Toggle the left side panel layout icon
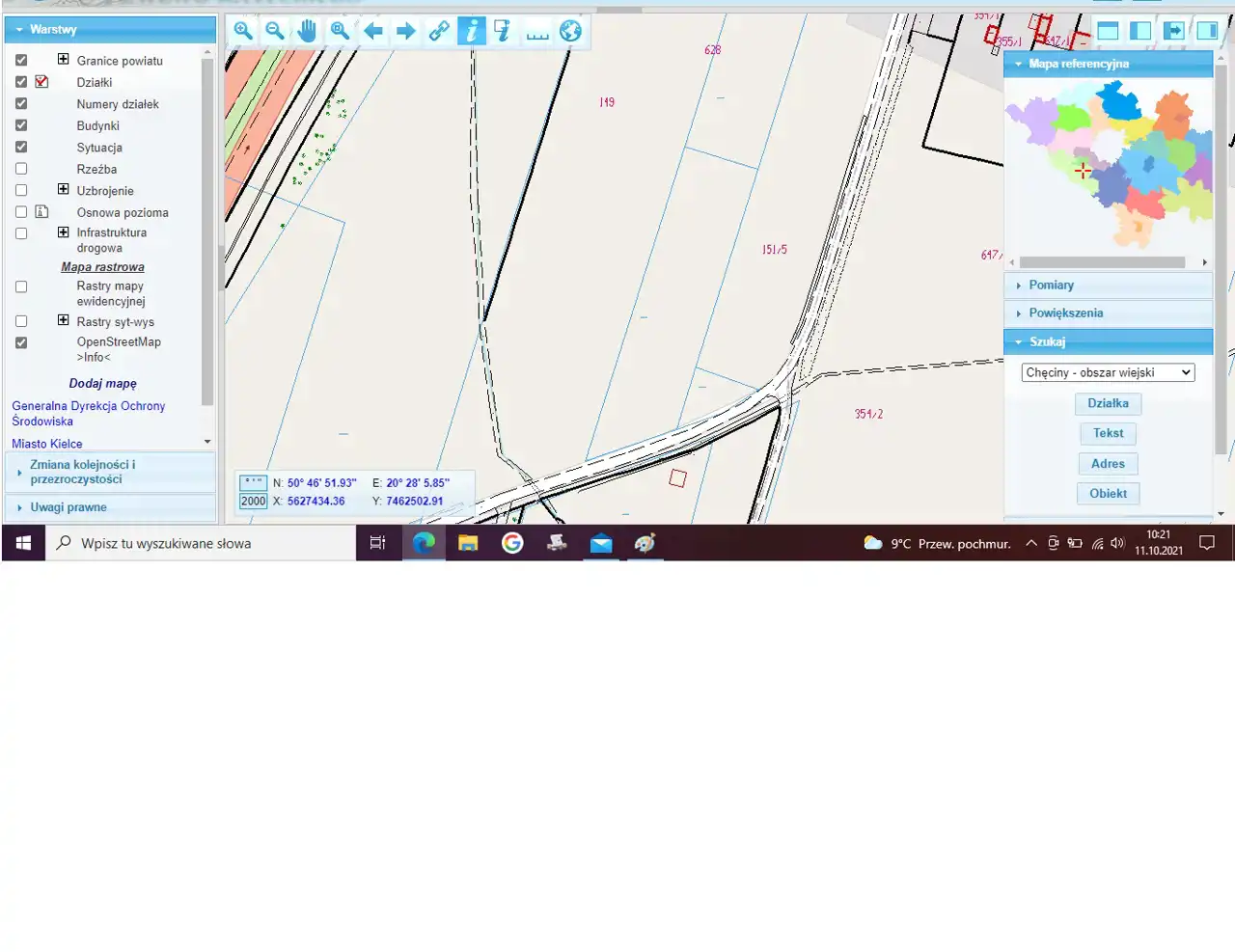This screenshot has height=952, width=1235. coord(1140,31)
